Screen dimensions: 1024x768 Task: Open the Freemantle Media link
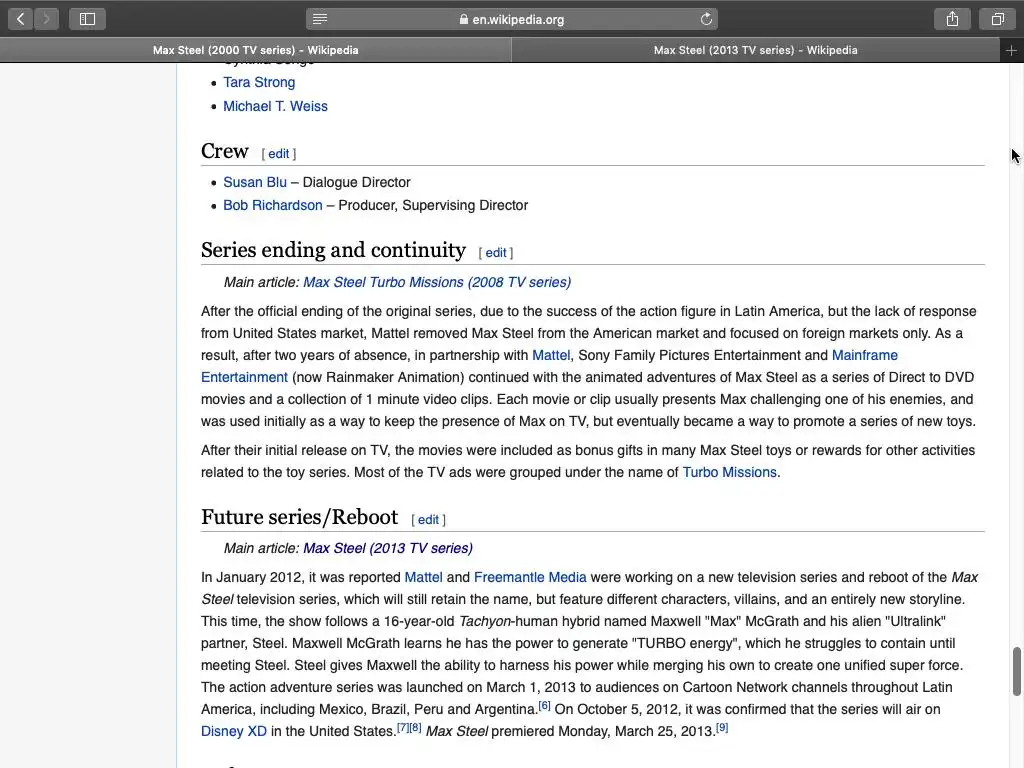click(x=530, y=577)
